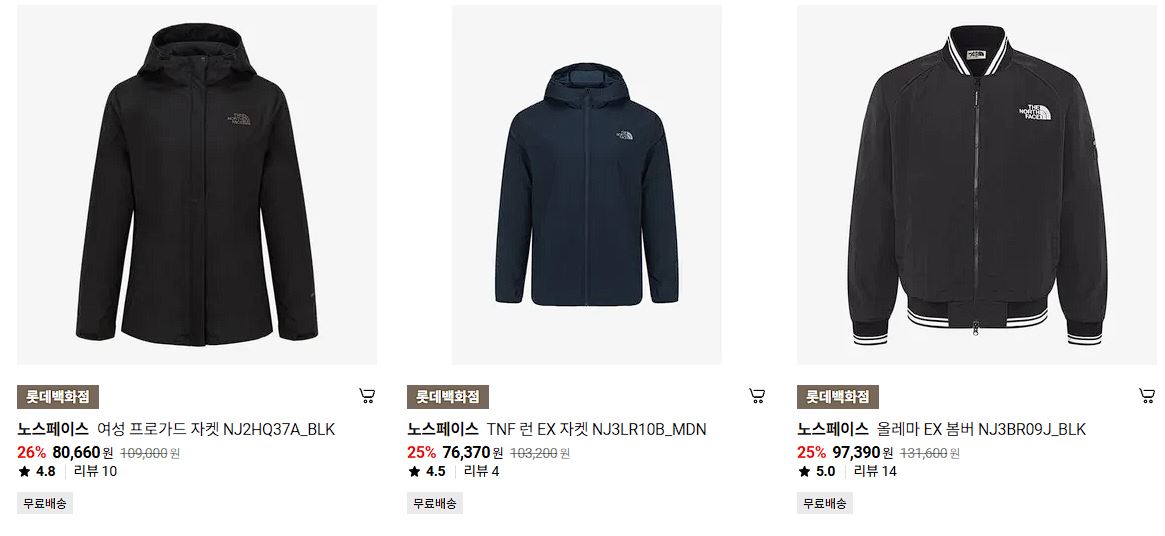Add the 올레마 EX 봄버 to cart
The height and width of the screenshot is (536, 1165).
click(x=1147, y=395)
